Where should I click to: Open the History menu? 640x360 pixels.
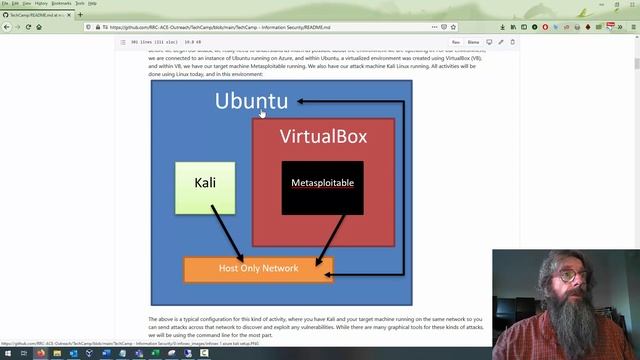click(x=41, y=3)
